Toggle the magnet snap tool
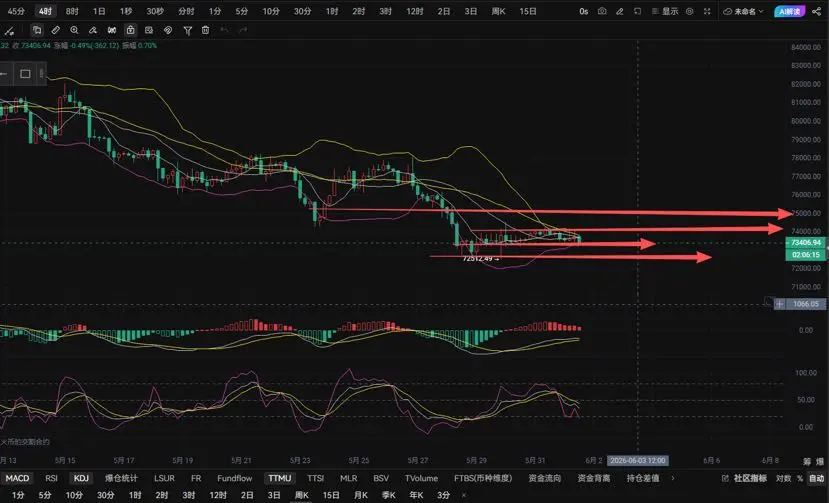 click(x=112, y=30)
